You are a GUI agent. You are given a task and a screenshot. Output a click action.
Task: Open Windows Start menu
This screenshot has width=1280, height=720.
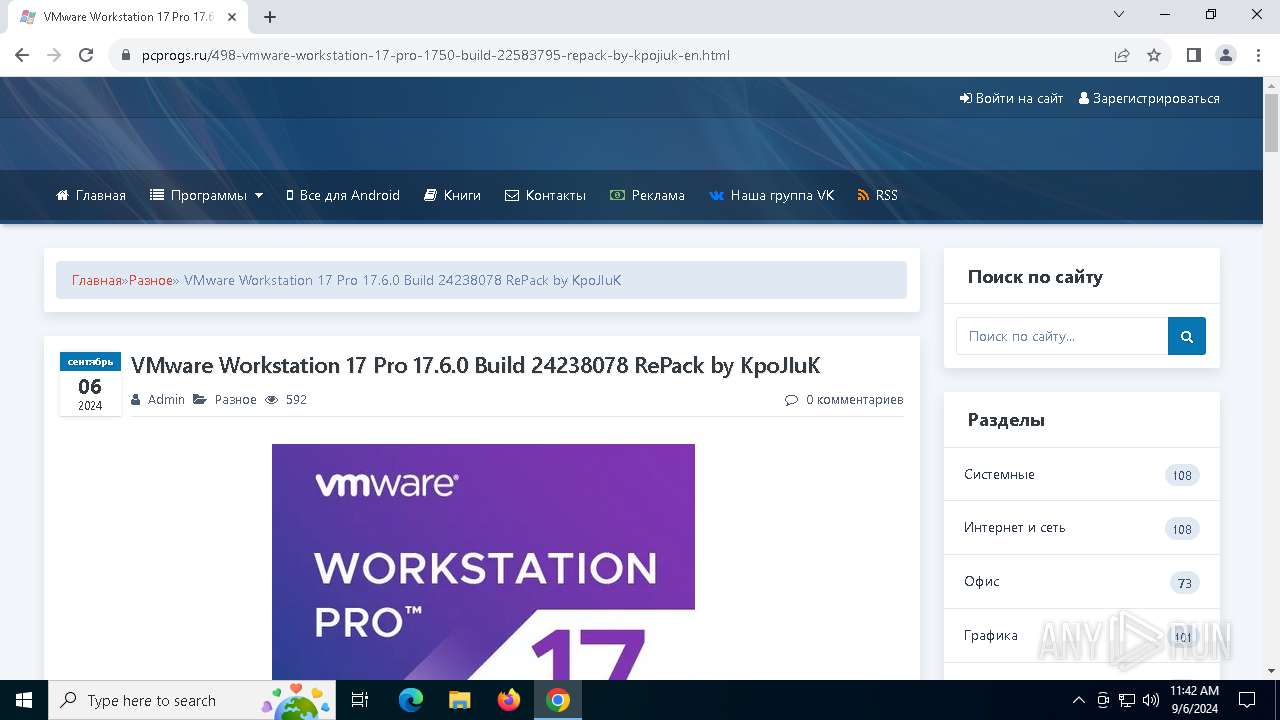[23, 700]
